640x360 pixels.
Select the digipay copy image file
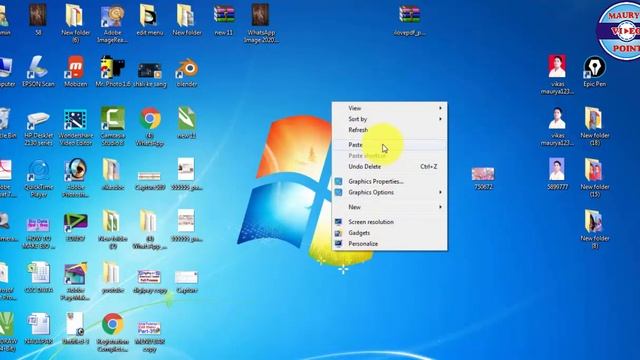click(x=150, y=281)
